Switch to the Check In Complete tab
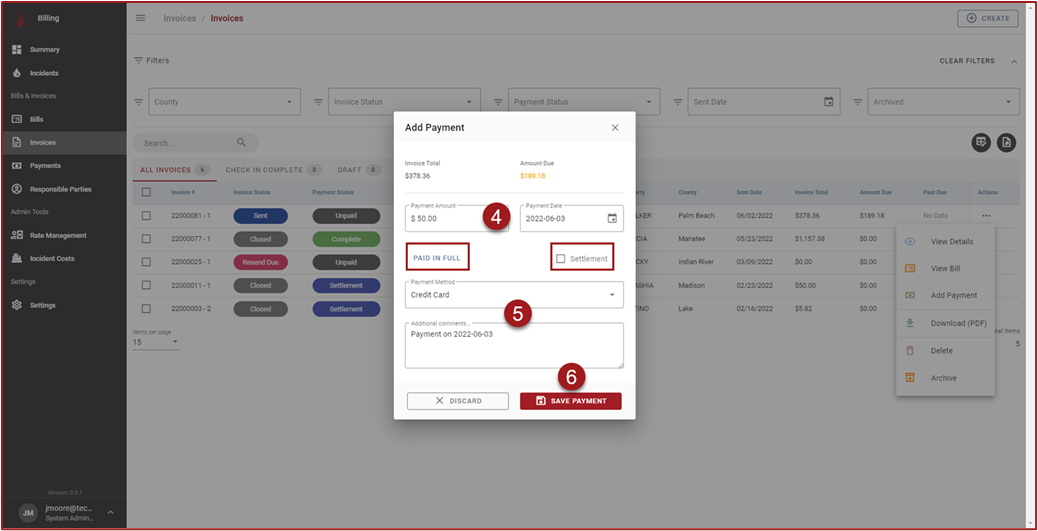 tap(265, 170)
